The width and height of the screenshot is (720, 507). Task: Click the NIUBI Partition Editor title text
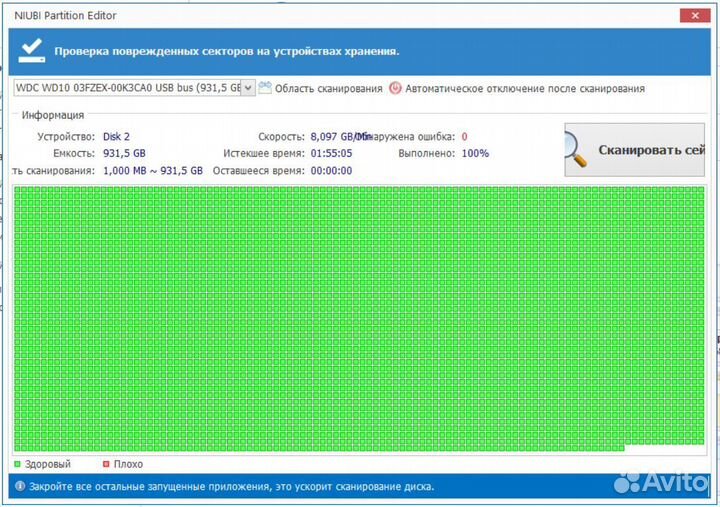pos(65,16)
